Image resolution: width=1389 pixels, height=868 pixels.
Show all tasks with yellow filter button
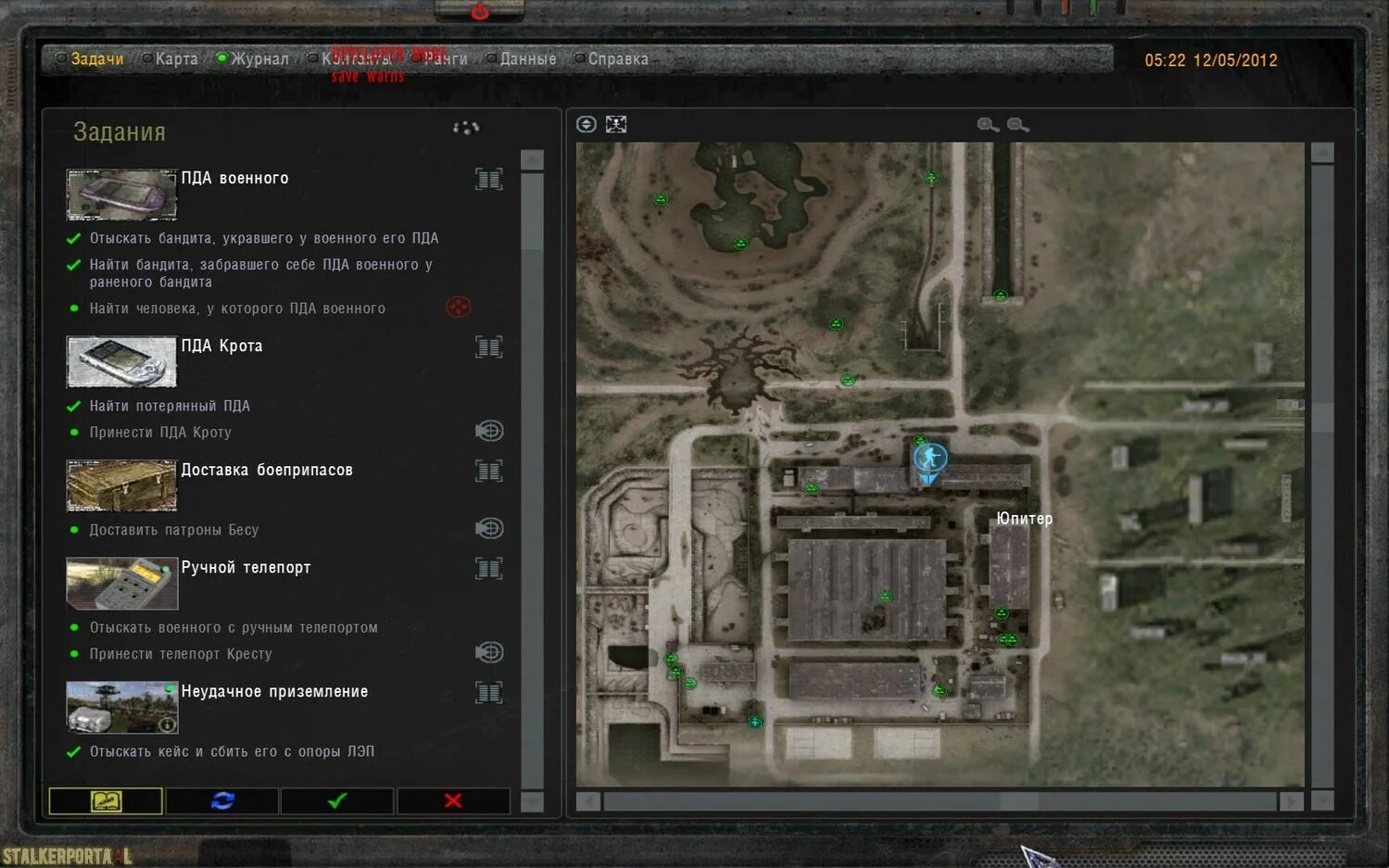[106, 800]
